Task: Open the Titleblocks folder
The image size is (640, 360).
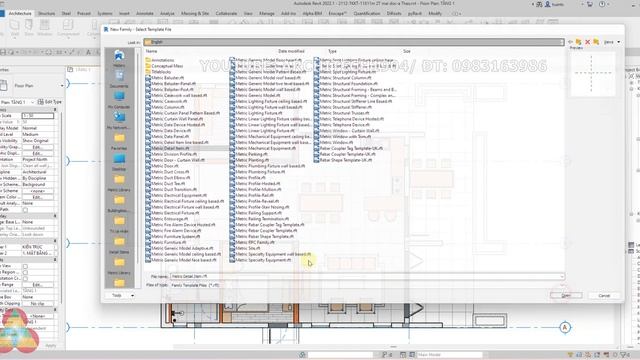Action: pos(158,72)
